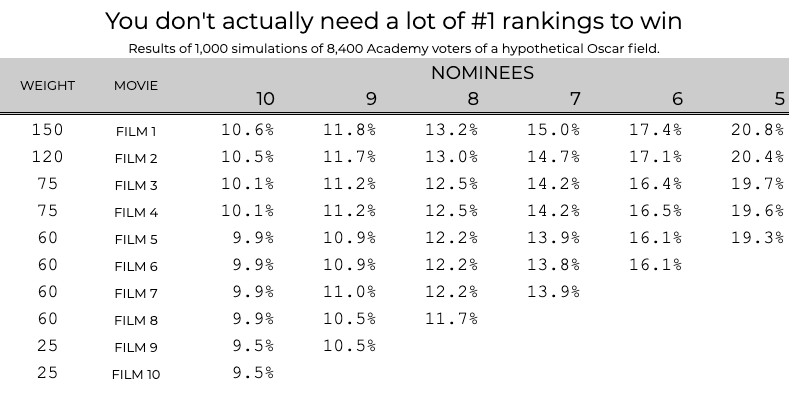Select the FILM 1 row label

(136, 132)
